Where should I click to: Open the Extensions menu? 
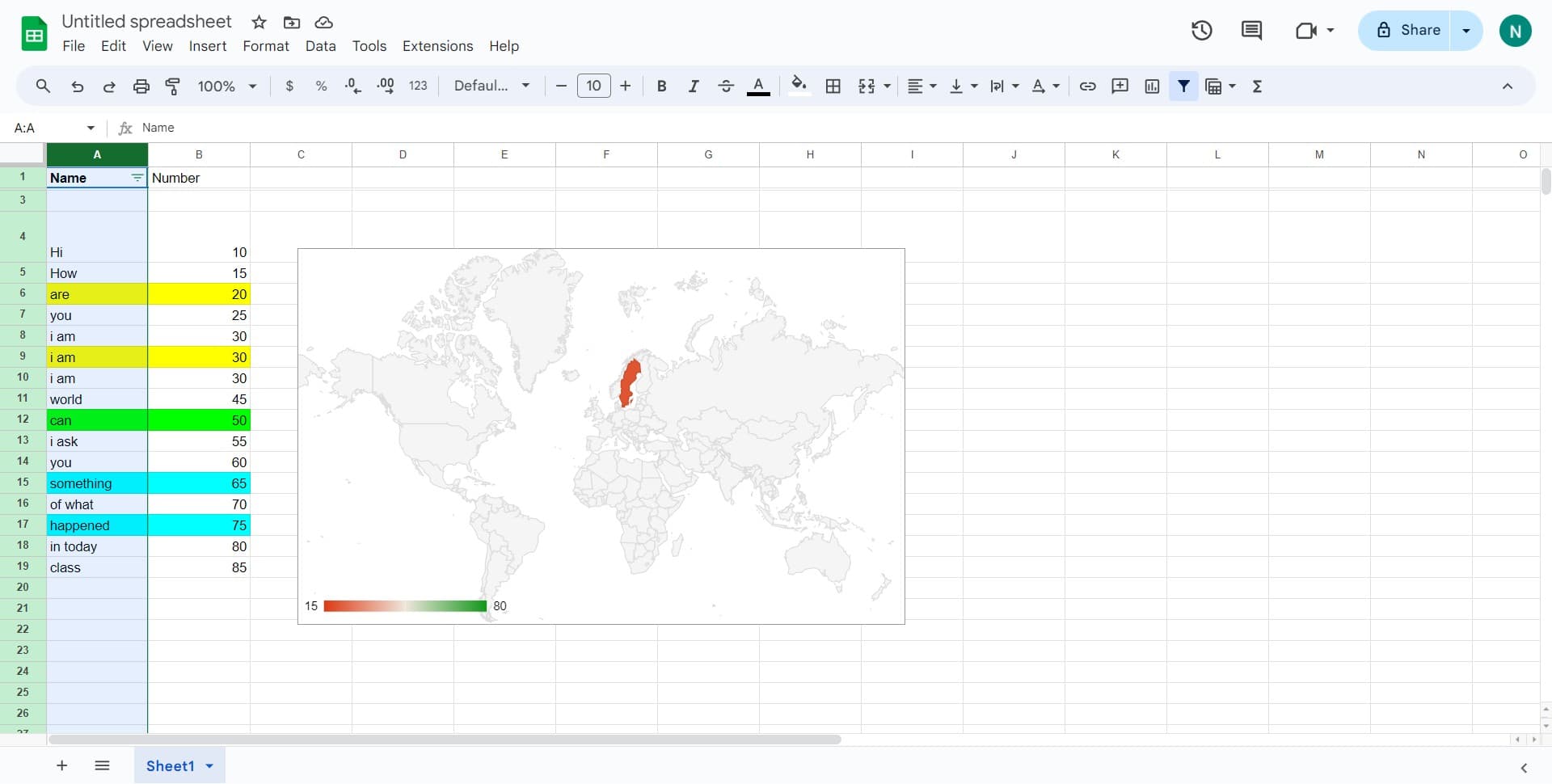(436, 46)
